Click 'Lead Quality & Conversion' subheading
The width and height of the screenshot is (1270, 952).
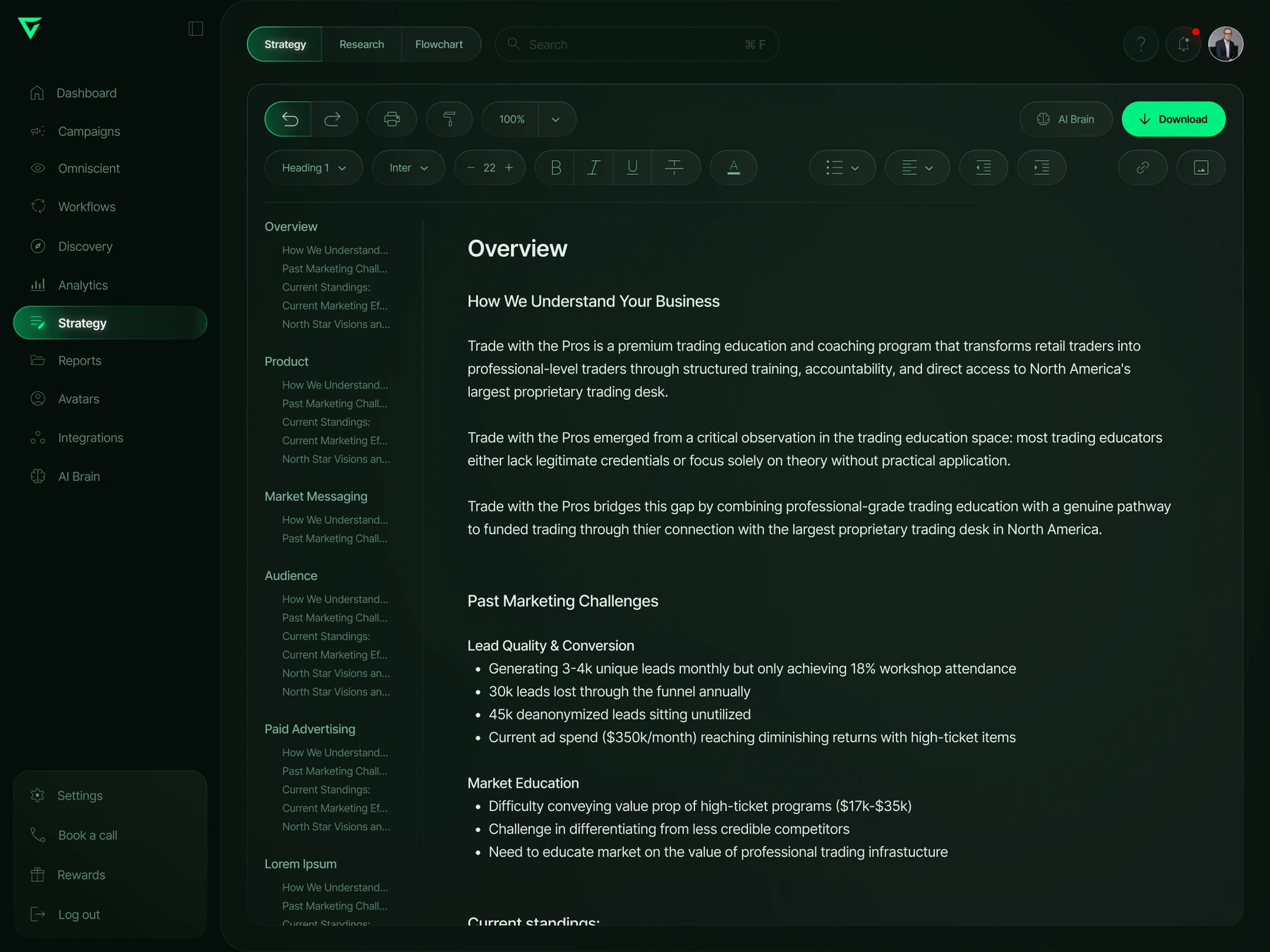[x=550, y=646]
